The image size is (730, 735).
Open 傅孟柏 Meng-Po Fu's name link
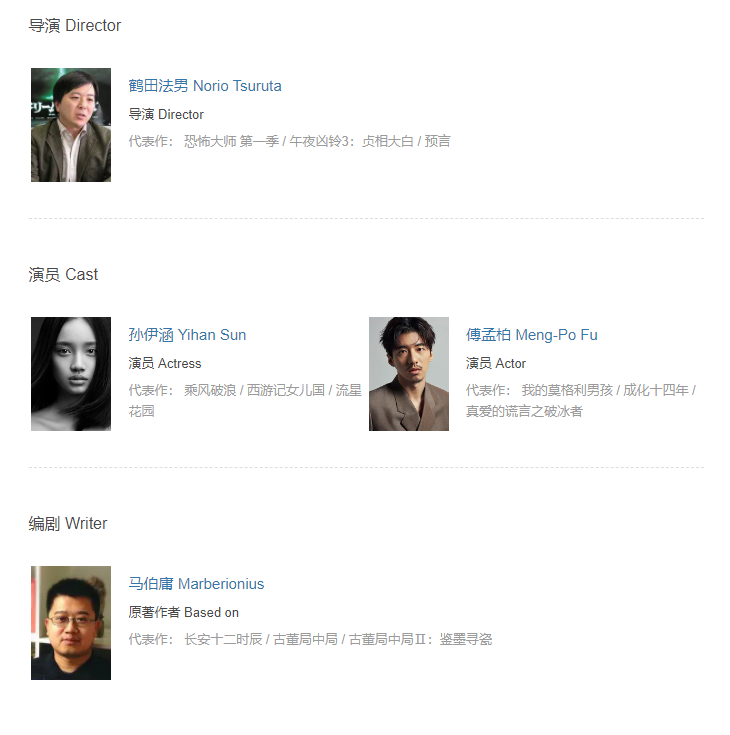(x=532, y=335)
